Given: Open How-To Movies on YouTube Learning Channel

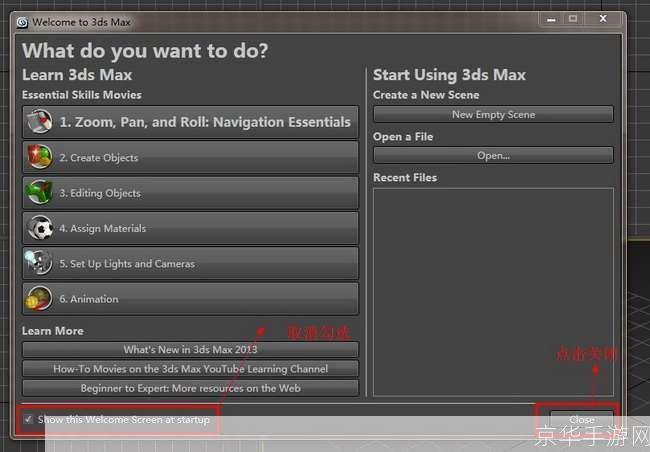Looking at the screenshot, I should 190,369.
